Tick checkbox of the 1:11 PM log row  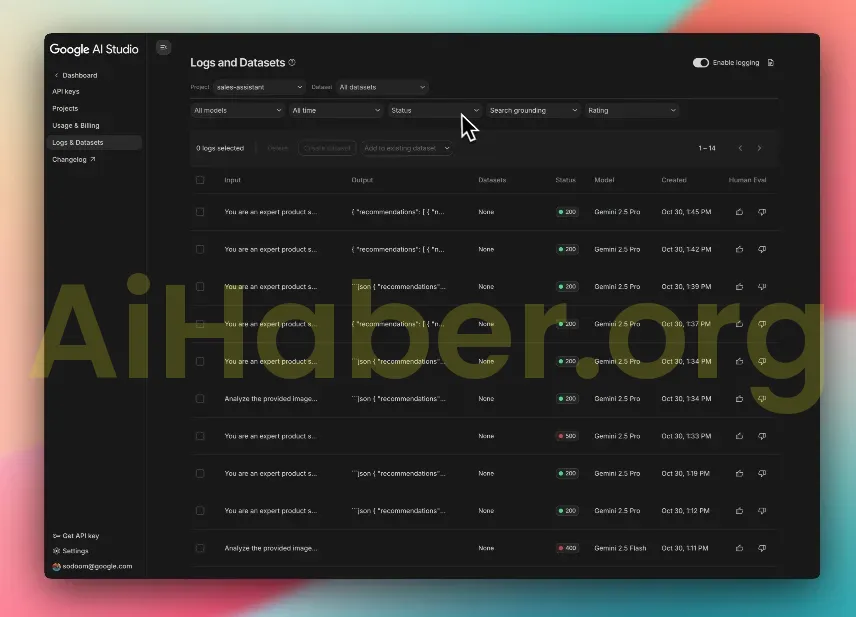click(x=200, y=548)
